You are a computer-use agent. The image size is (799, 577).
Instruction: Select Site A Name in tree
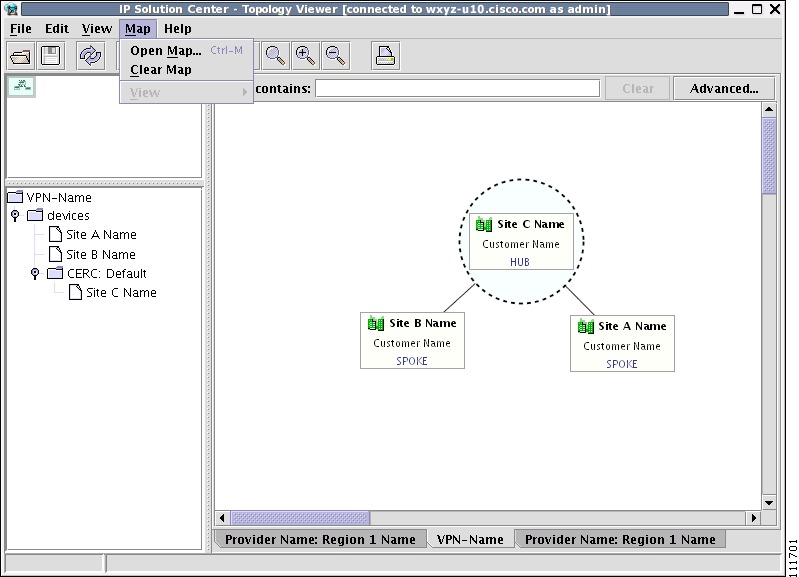[101, 234]
